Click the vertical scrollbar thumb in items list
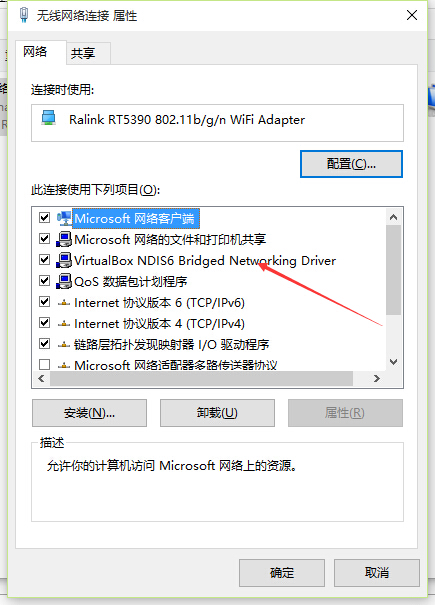The height and width of the screenshot is (605, 435). point(393,270)
